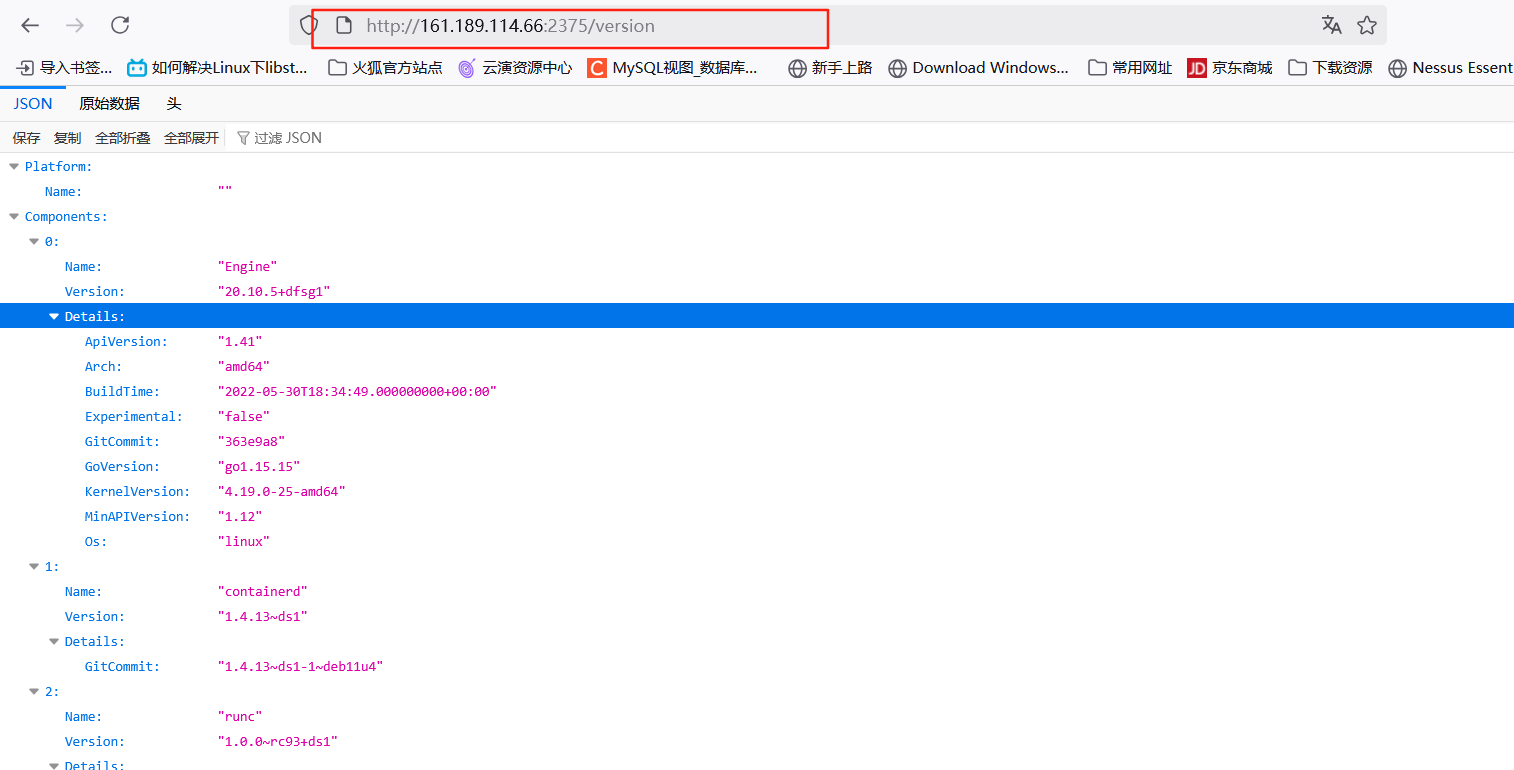Image resolution: width=1514 pixels, height=770 pixels.
Task: Collapse the component 1 node
Action: coord(34,566)
